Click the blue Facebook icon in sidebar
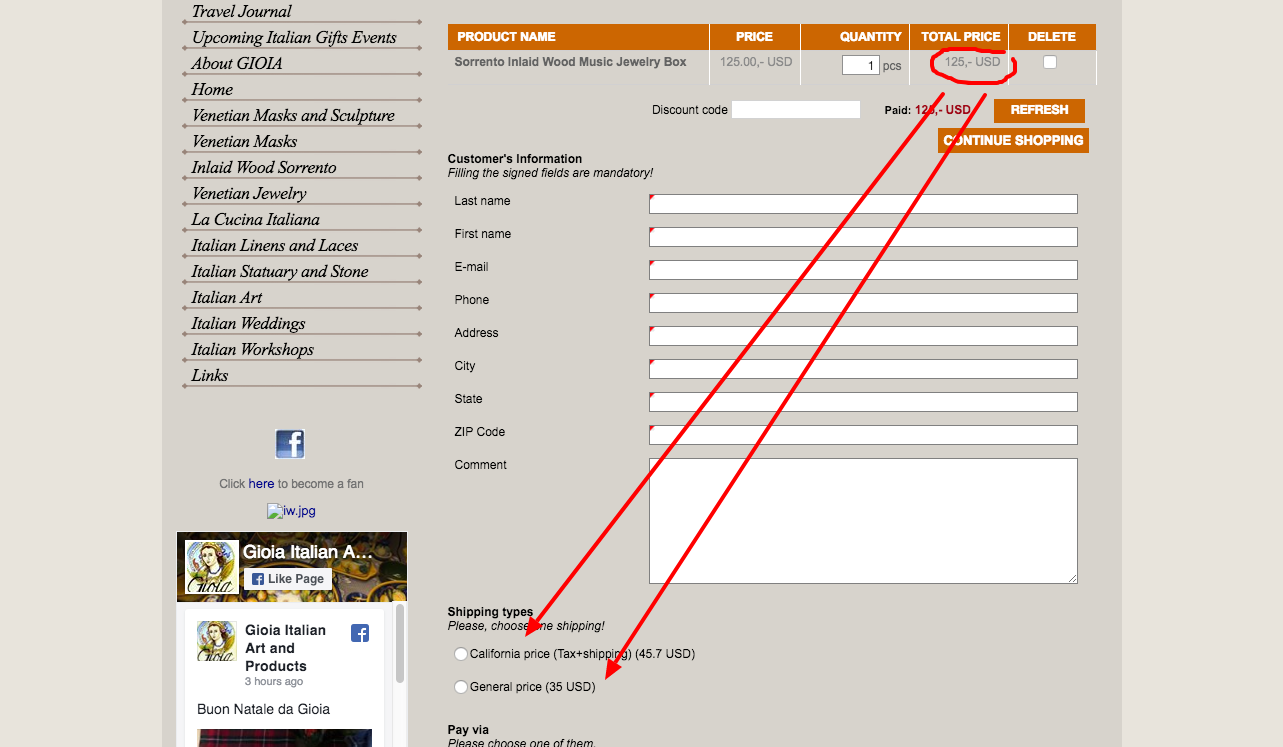Viewport: 1283px width, 747px height. click(x=290, y=443)
